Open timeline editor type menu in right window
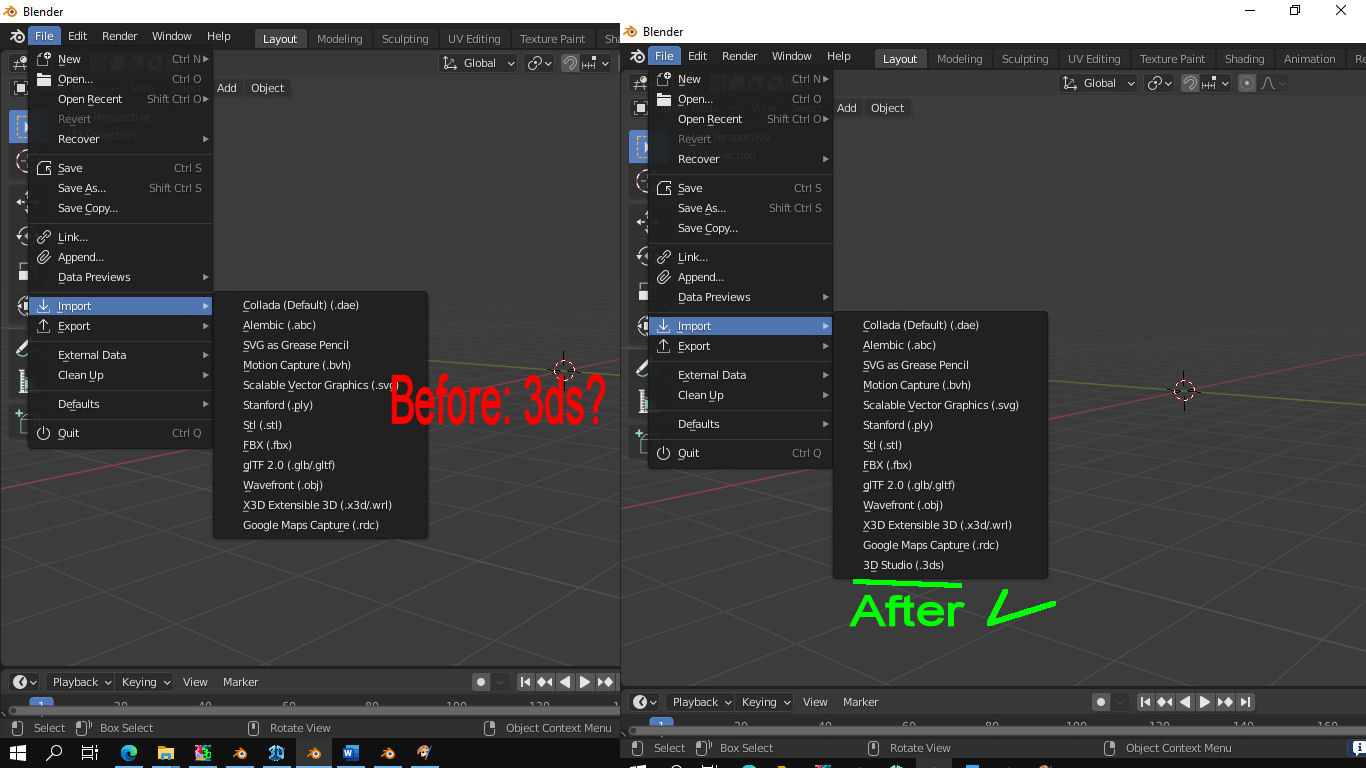 644,702
